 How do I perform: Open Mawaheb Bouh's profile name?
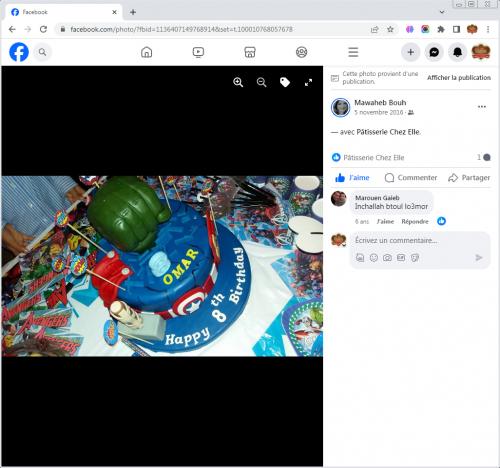coord(380,103)
